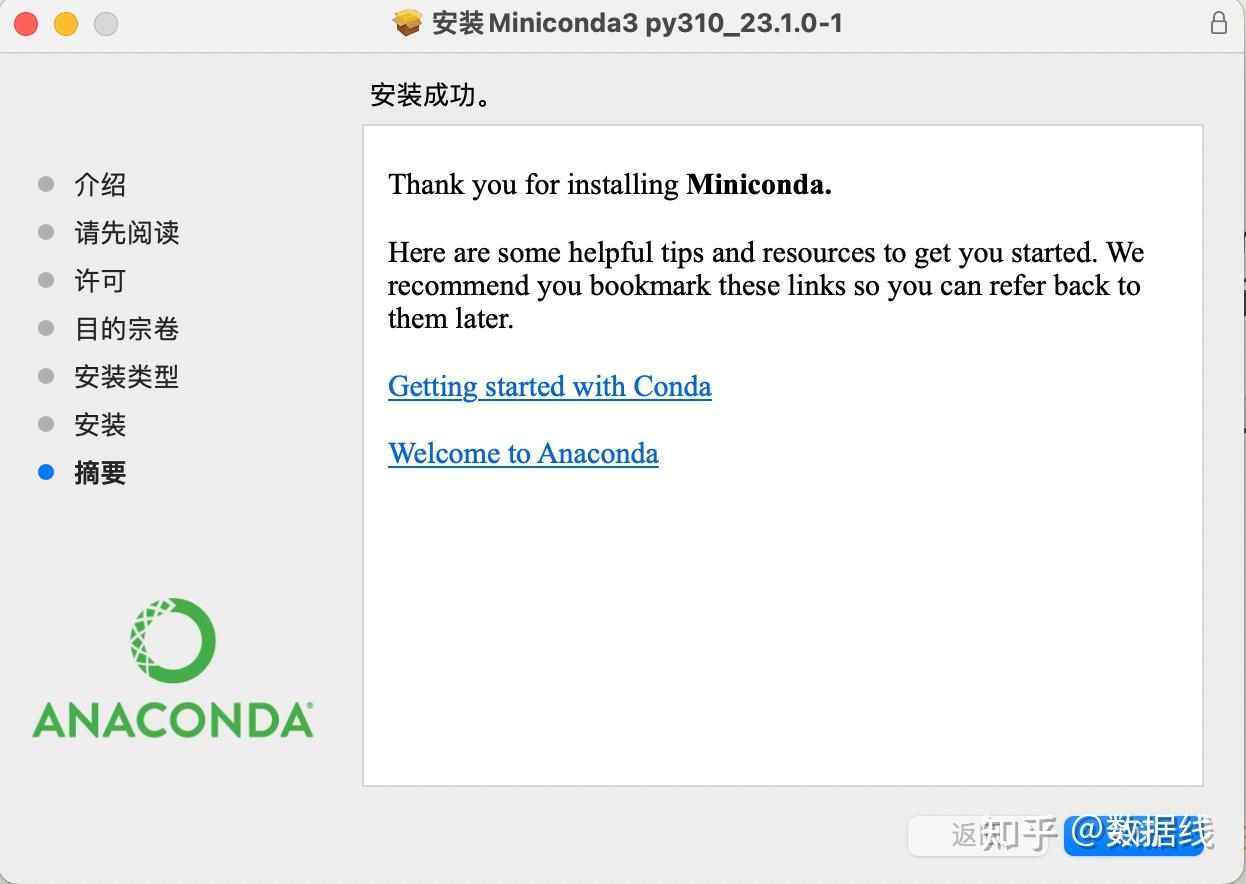Select the 请先阅读 step in sidebar
The height and width of the screenshot is (884, 1246).
(x=126, y=233)
